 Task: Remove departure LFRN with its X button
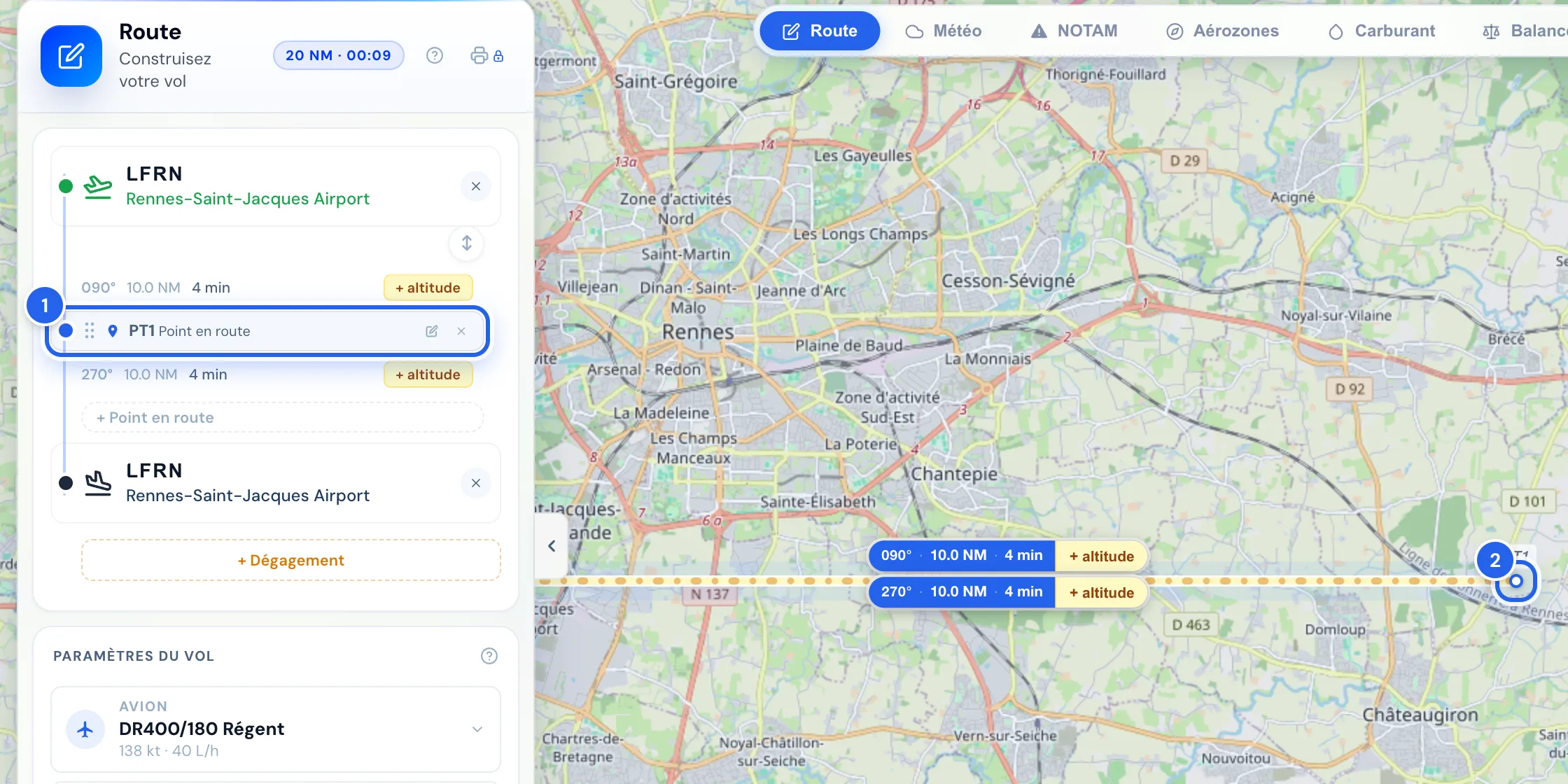[476, 186]
